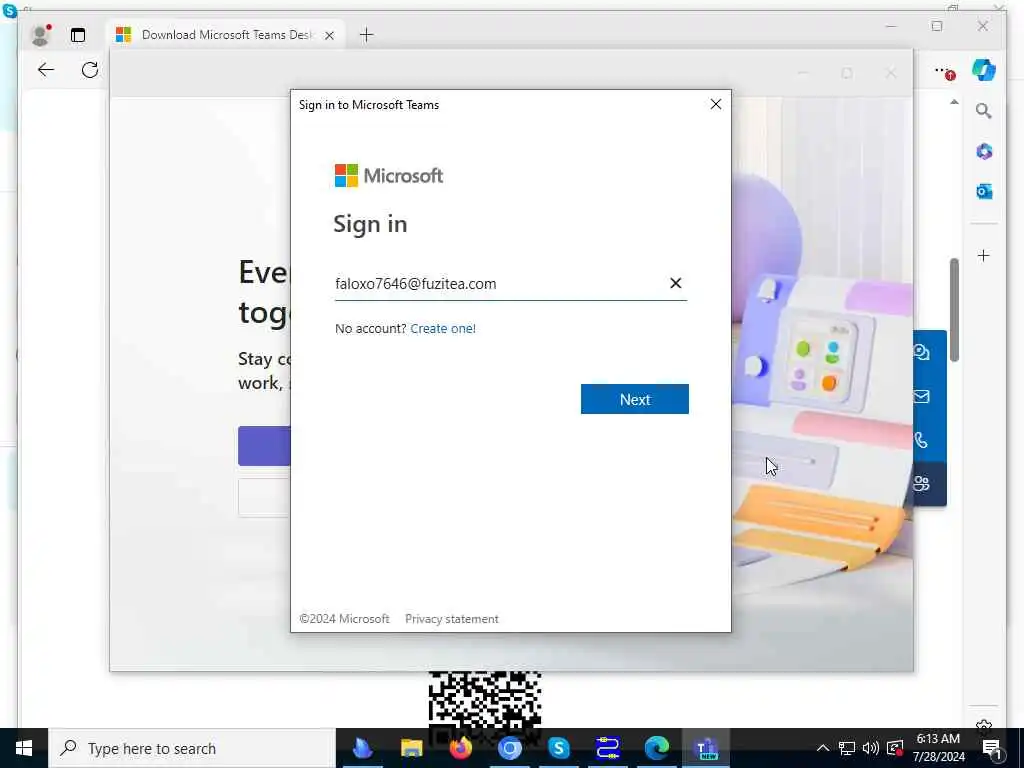Open the network tray icon
This screenshot has height=768, width=1024.
coord(847,748)
